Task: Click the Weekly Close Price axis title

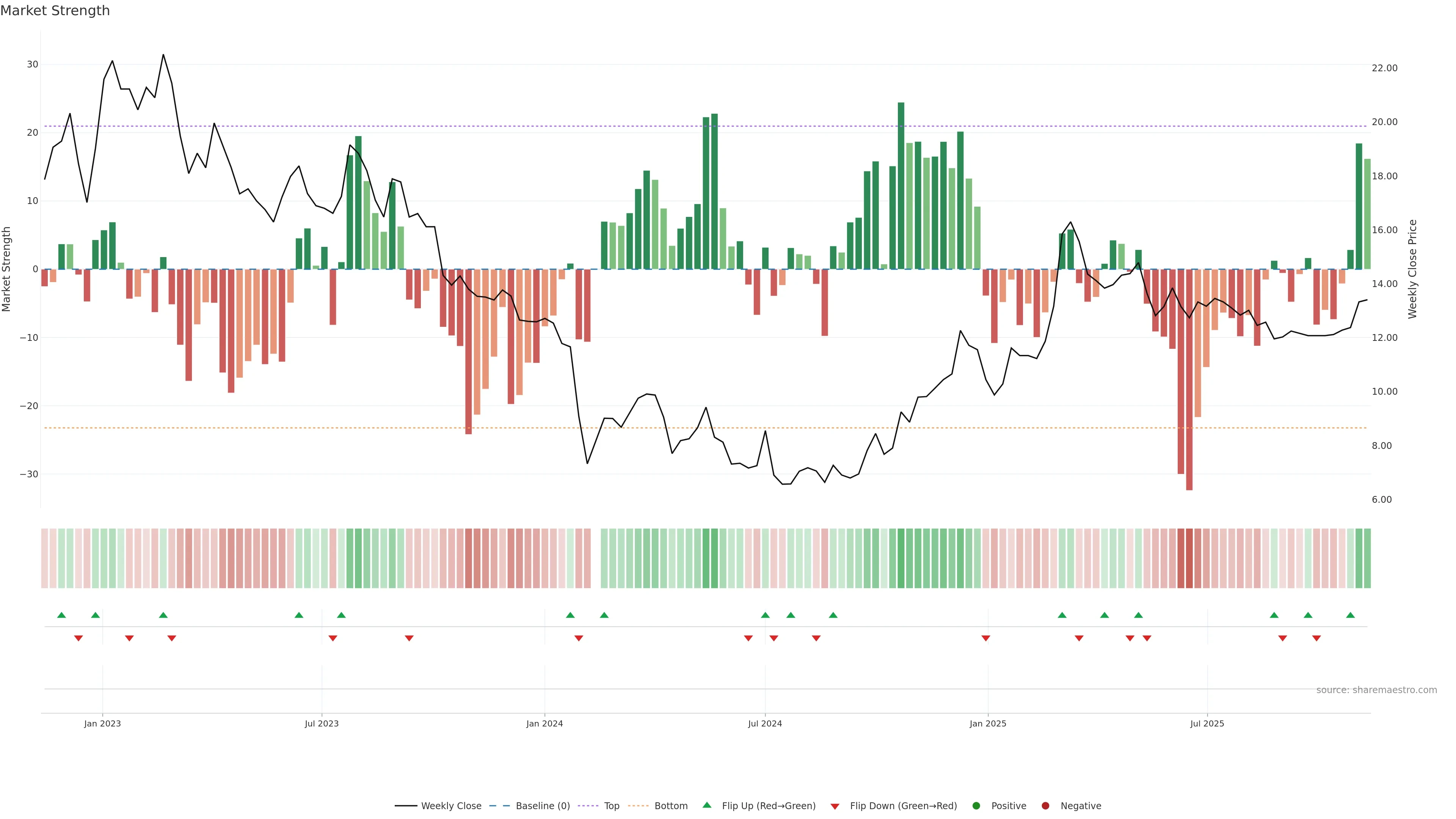Action: point(1412,269)
